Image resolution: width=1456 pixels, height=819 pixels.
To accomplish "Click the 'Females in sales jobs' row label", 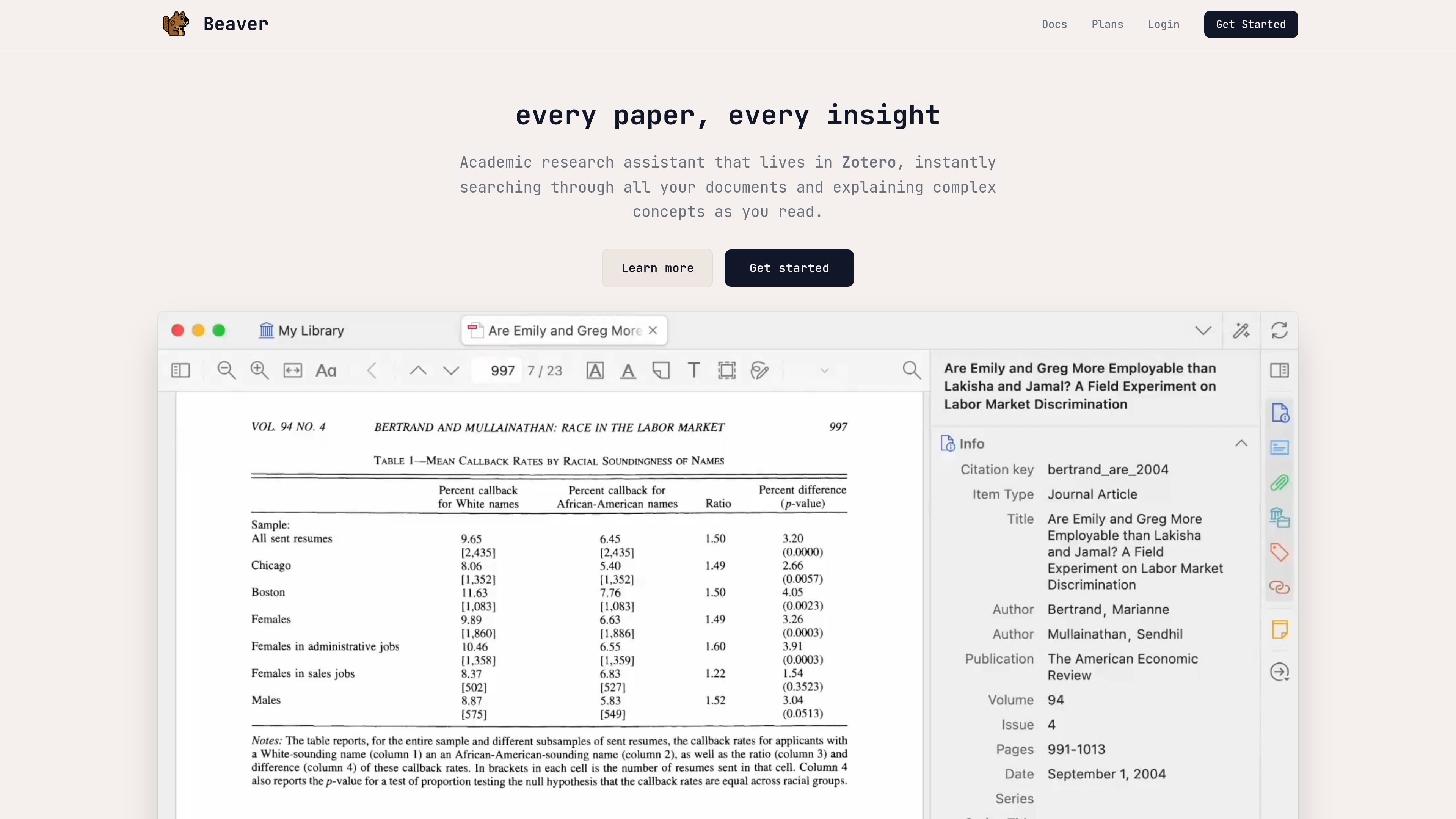I will [x=303, y=673].
